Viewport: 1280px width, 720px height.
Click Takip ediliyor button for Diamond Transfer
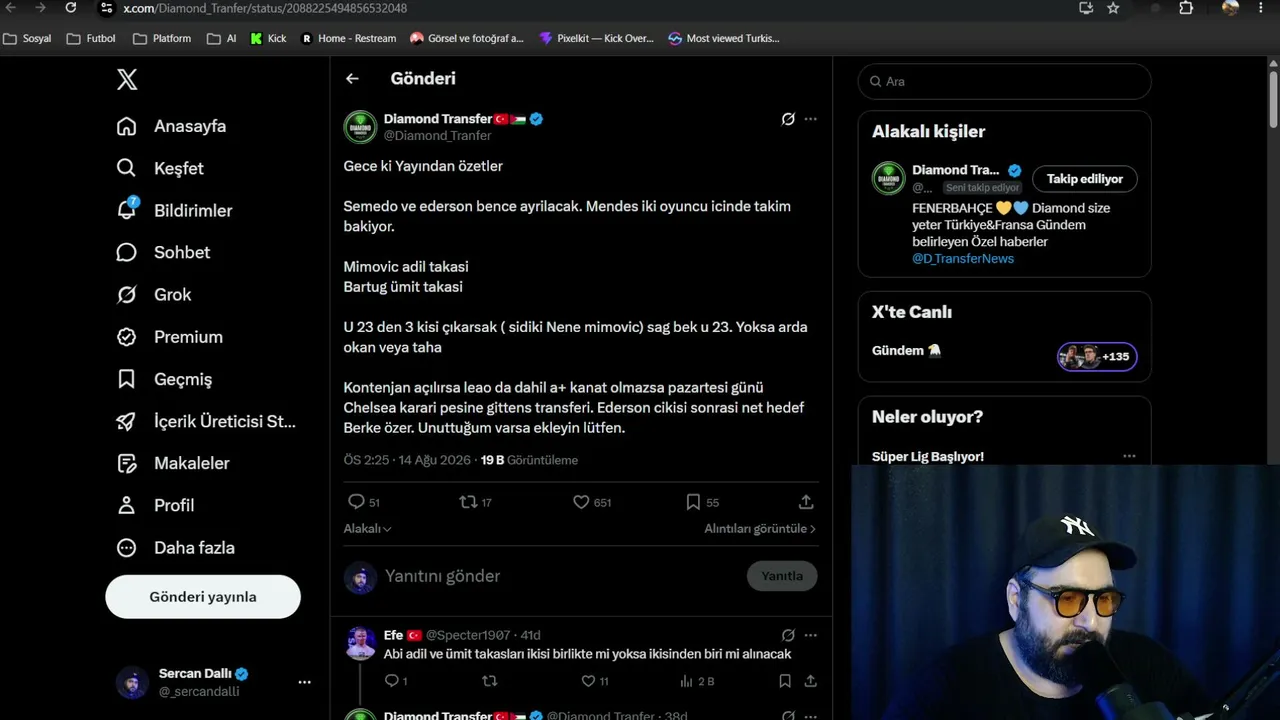[1085, 179]
